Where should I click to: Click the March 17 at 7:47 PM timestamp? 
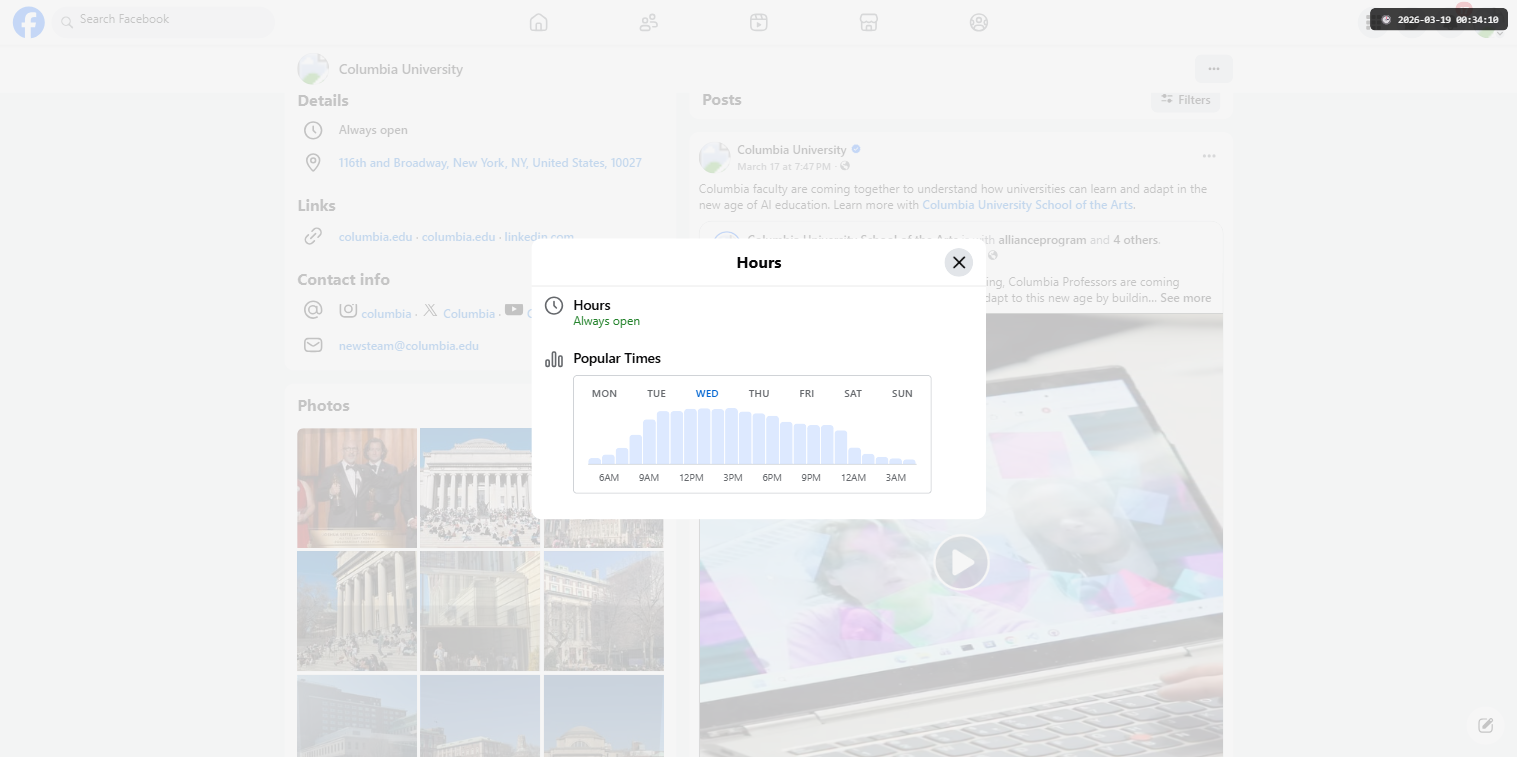tap(784, 166)
